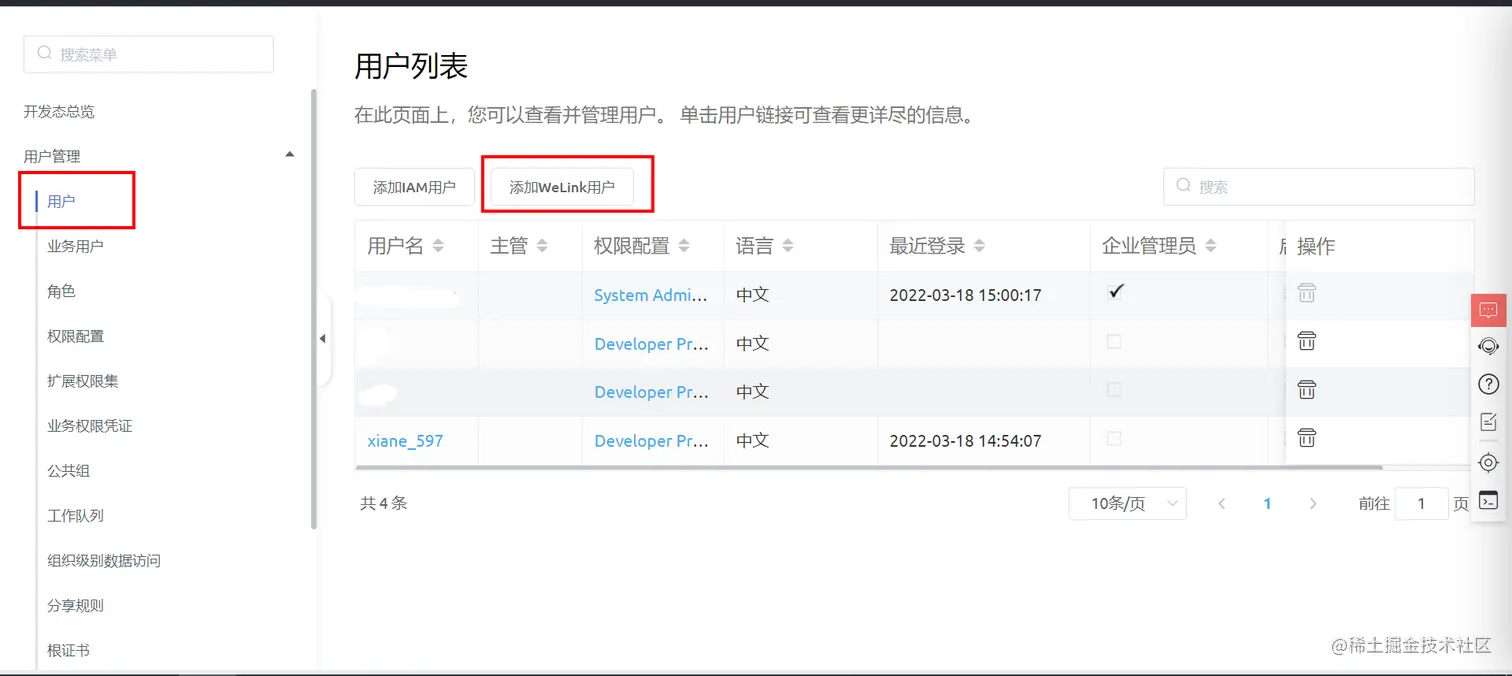The image size is (1512, 676).
Task: Open 根证书 in the sidebar
Action: 68,650
